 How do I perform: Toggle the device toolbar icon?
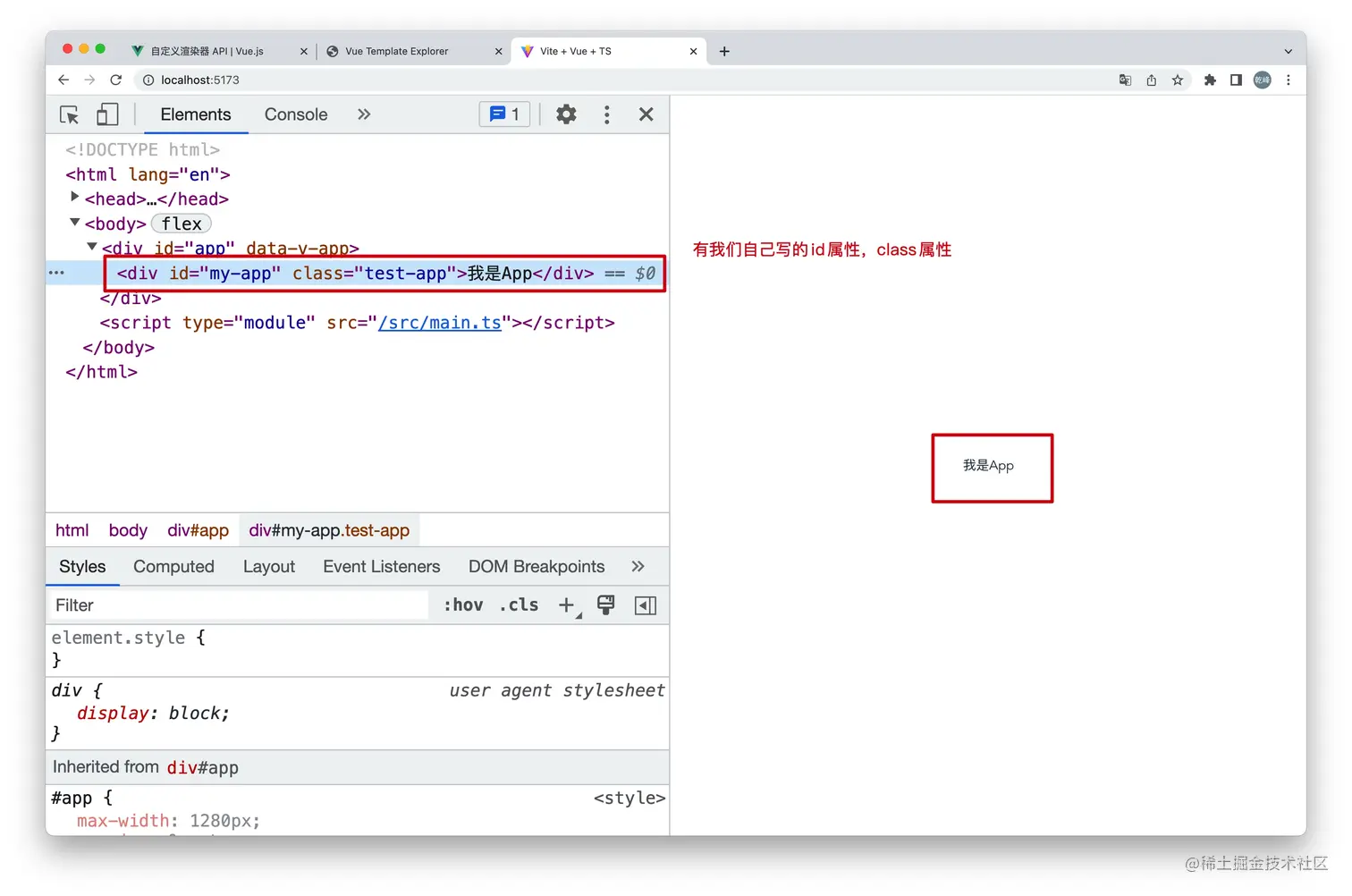107,114
